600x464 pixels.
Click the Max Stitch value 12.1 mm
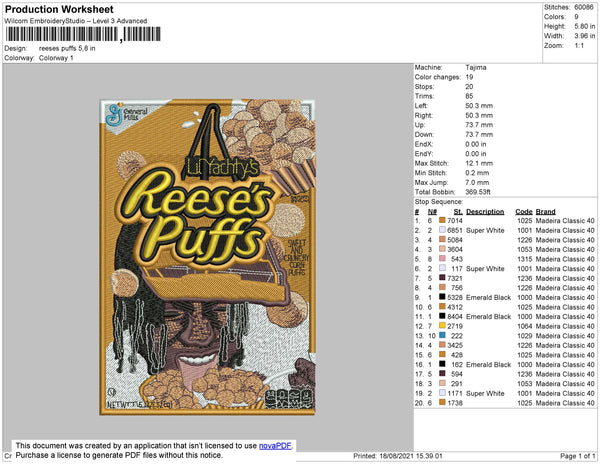pos(479,163)
